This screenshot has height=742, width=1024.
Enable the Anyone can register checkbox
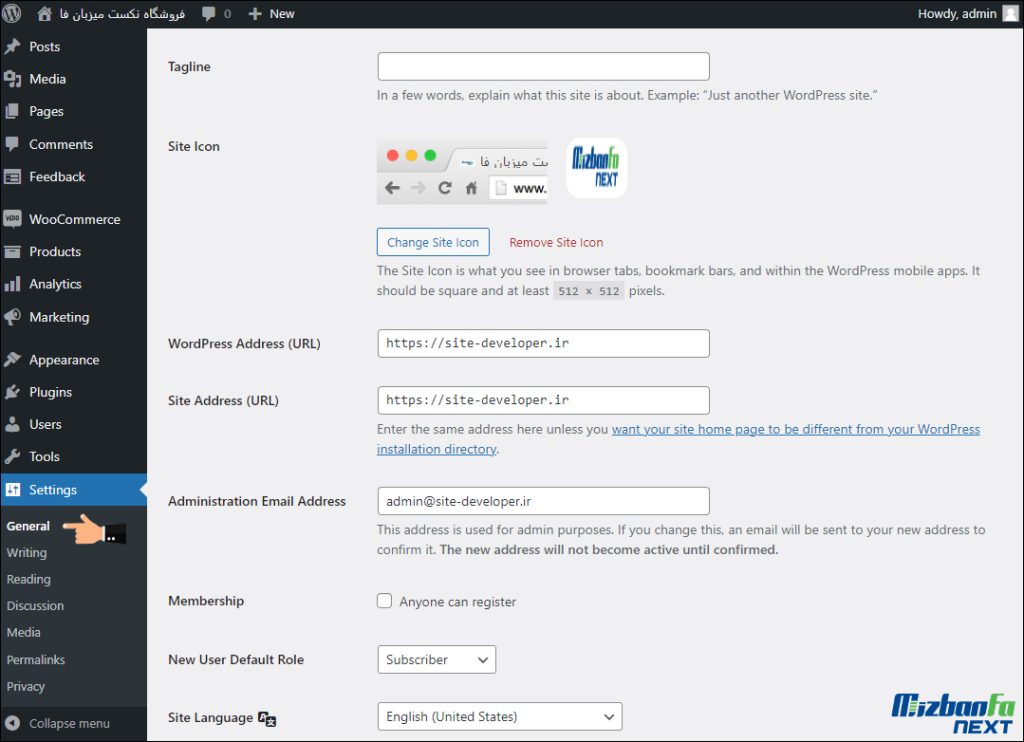click(x=384, y=601)
